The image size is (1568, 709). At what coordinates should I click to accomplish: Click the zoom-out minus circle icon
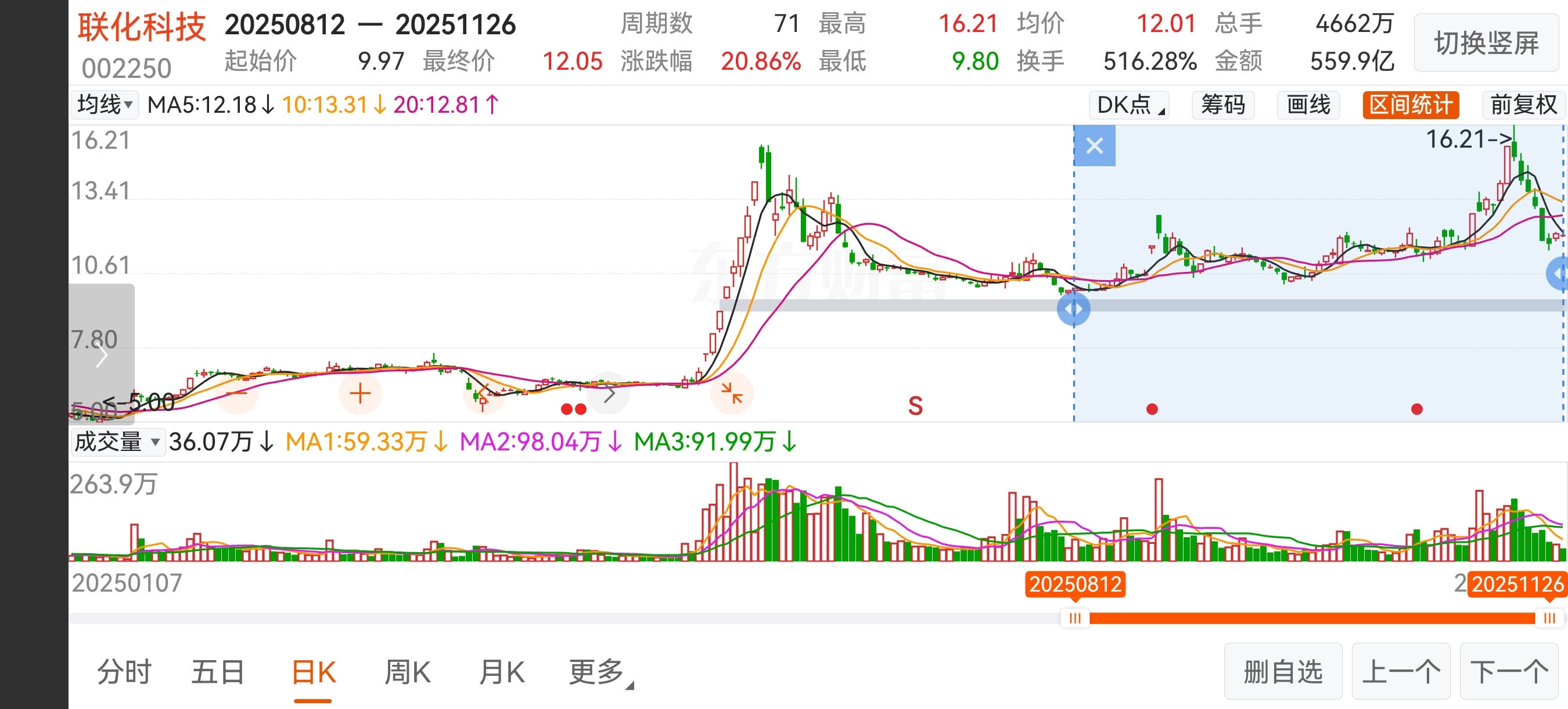pos(237,393)
